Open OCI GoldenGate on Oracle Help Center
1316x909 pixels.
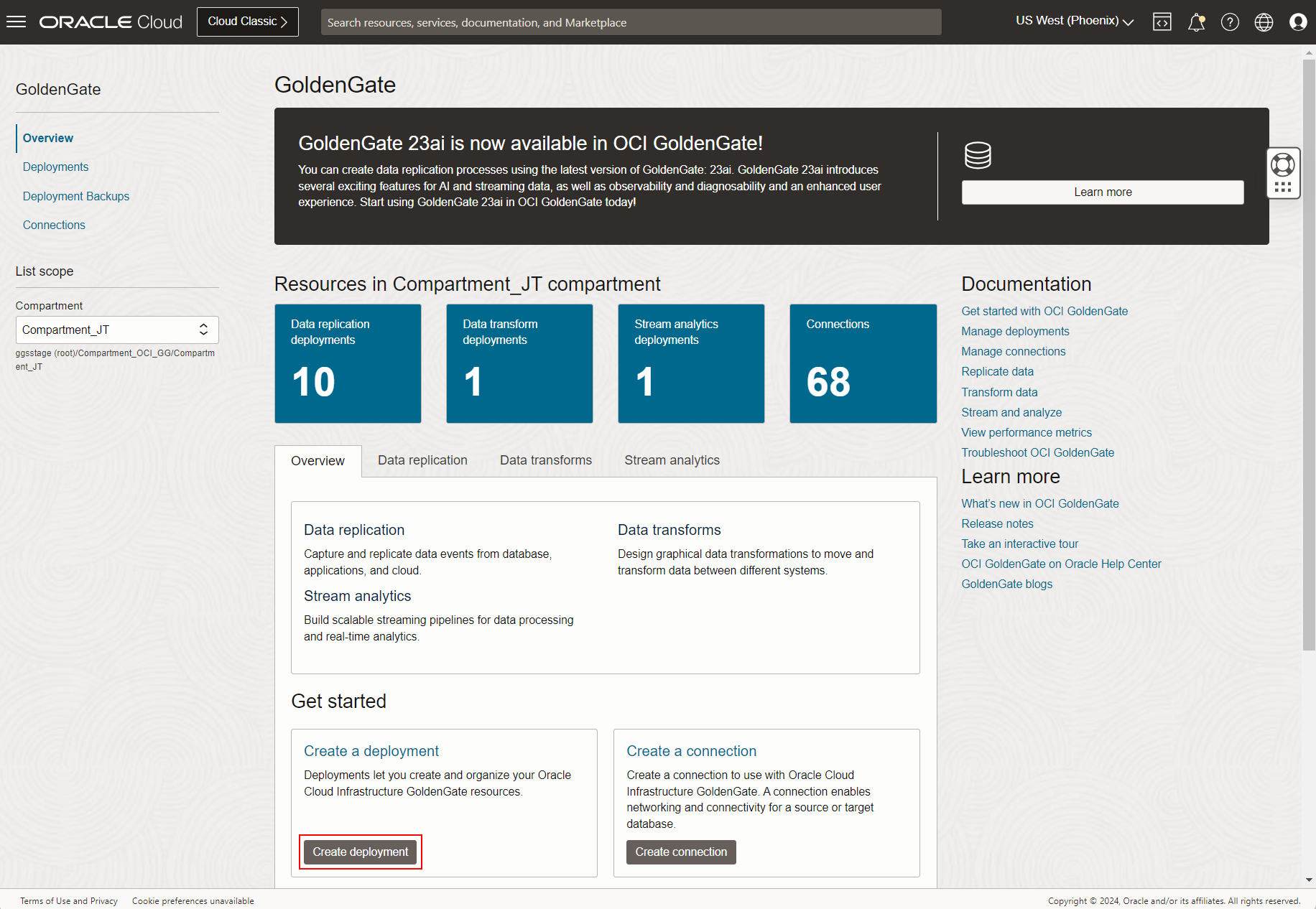(1061, 564)
